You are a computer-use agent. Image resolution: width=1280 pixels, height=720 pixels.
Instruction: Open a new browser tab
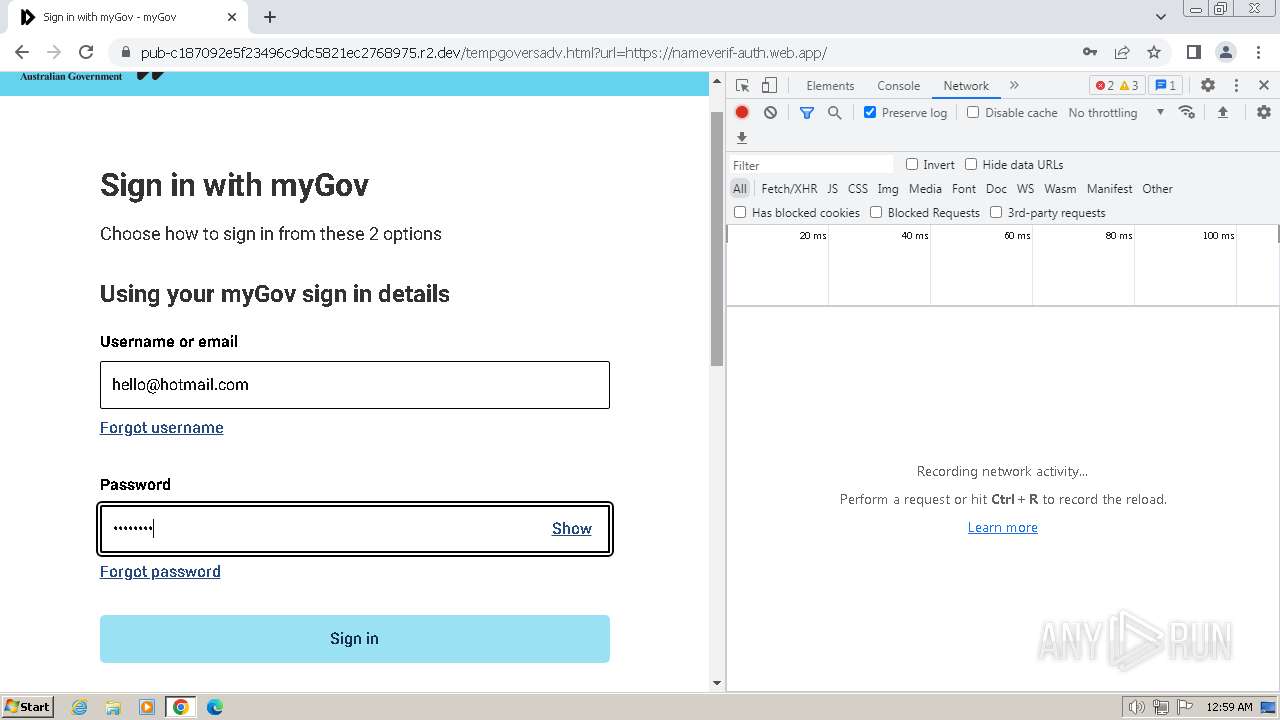(x=270, y=17)
